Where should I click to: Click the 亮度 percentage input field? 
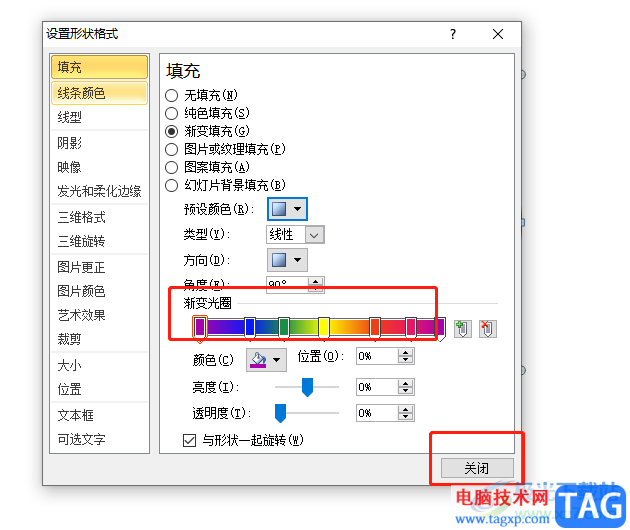click(x=377, y=387)
